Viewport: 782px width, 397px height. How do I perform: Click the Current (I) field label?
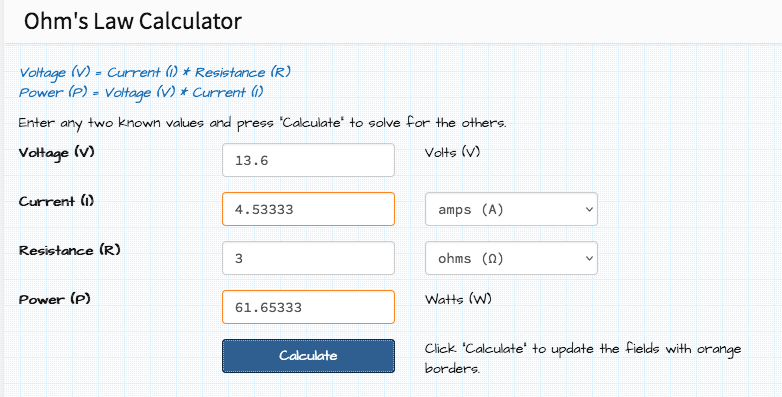[x=56, y=201]
